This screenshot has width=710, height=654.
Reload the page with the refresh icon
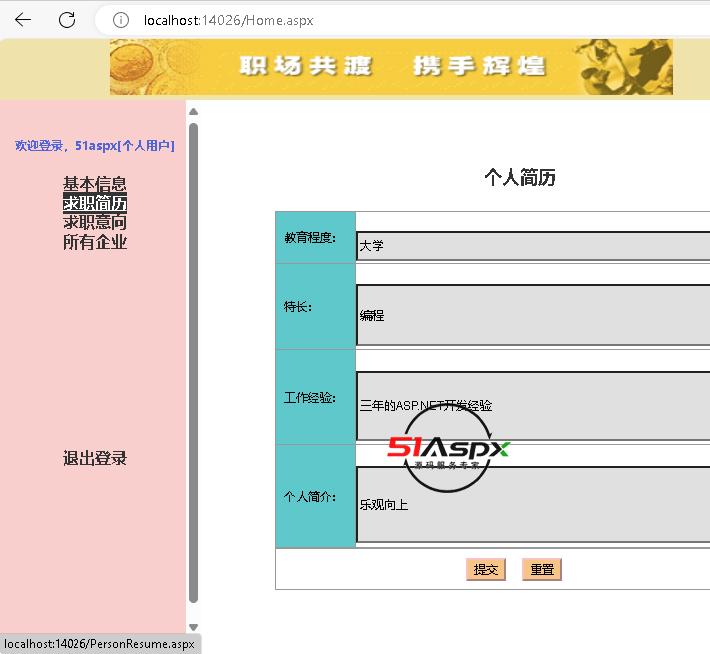pos(67,20)
